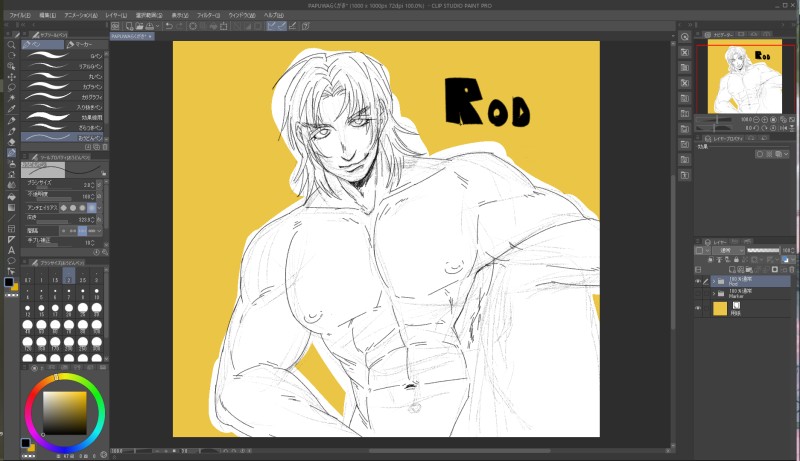This screenshot has width=800, height=461.
Task: Expand the Rod layer folder
Action: pyautogui.click(x=713, y=281)
